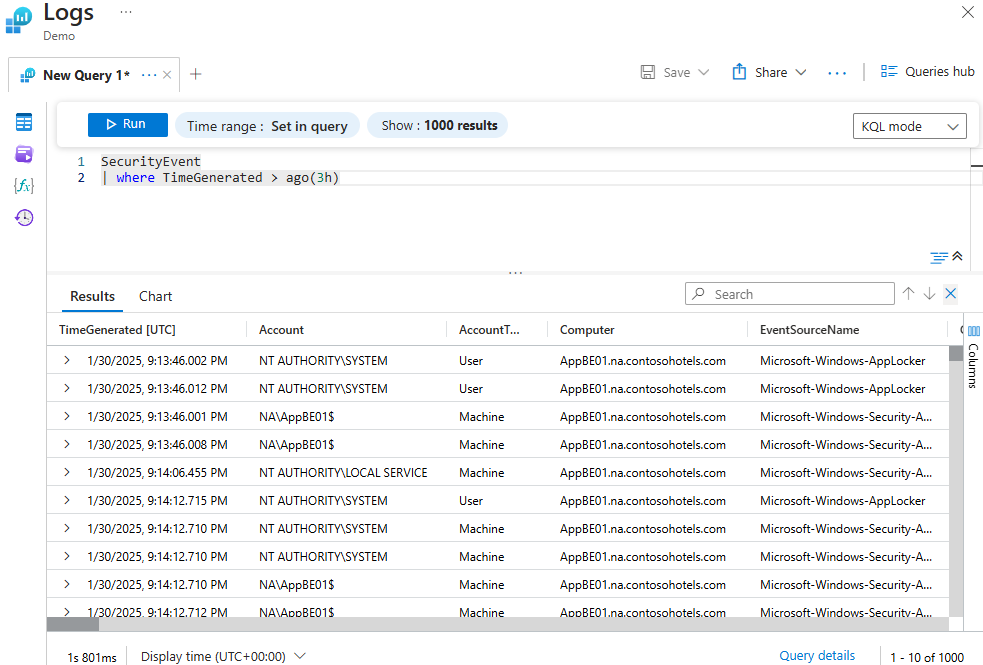Go to next search match arrow
The image size is (983, 665).
click(x=930, y=293)
